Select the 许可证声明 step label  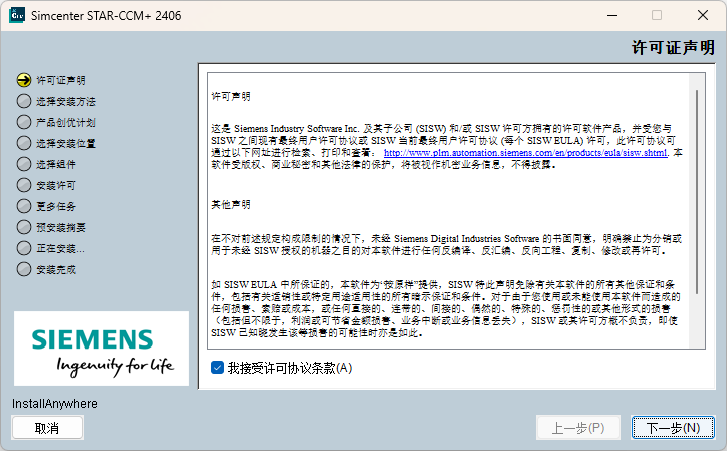(x=61, y=80)
